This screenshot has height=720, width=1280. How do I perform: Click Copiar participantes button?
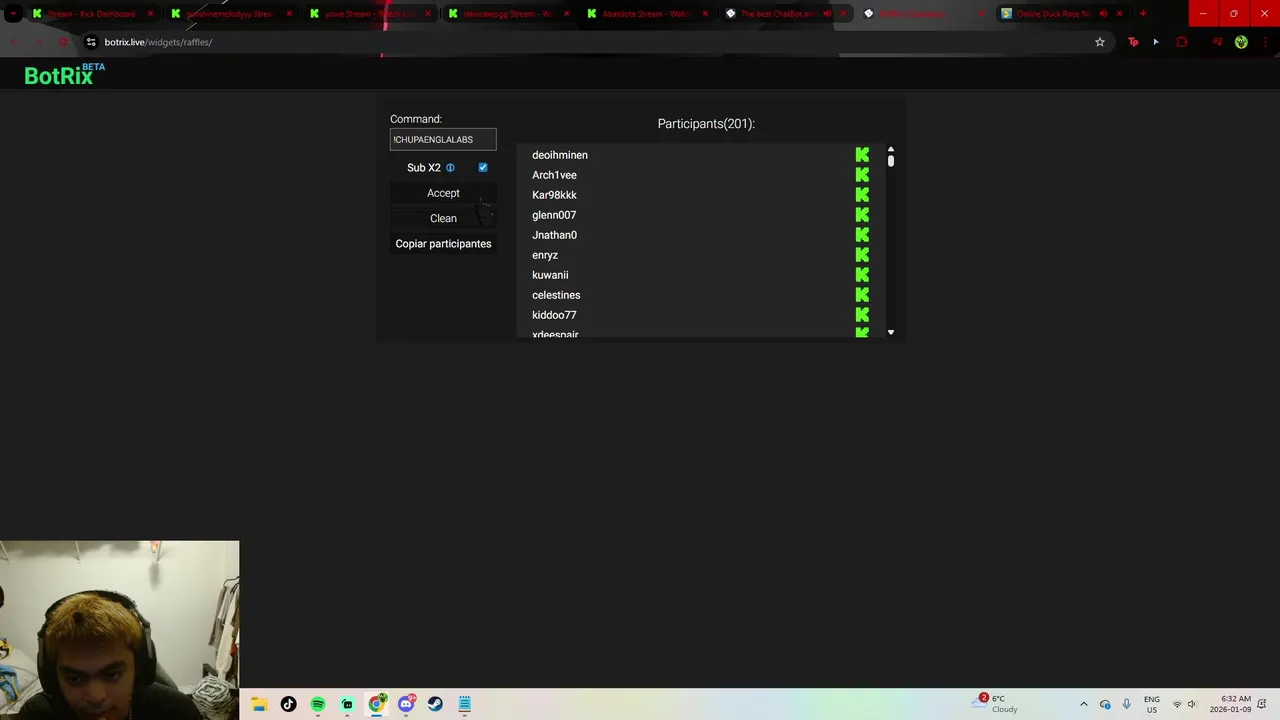tap(443, 244)
